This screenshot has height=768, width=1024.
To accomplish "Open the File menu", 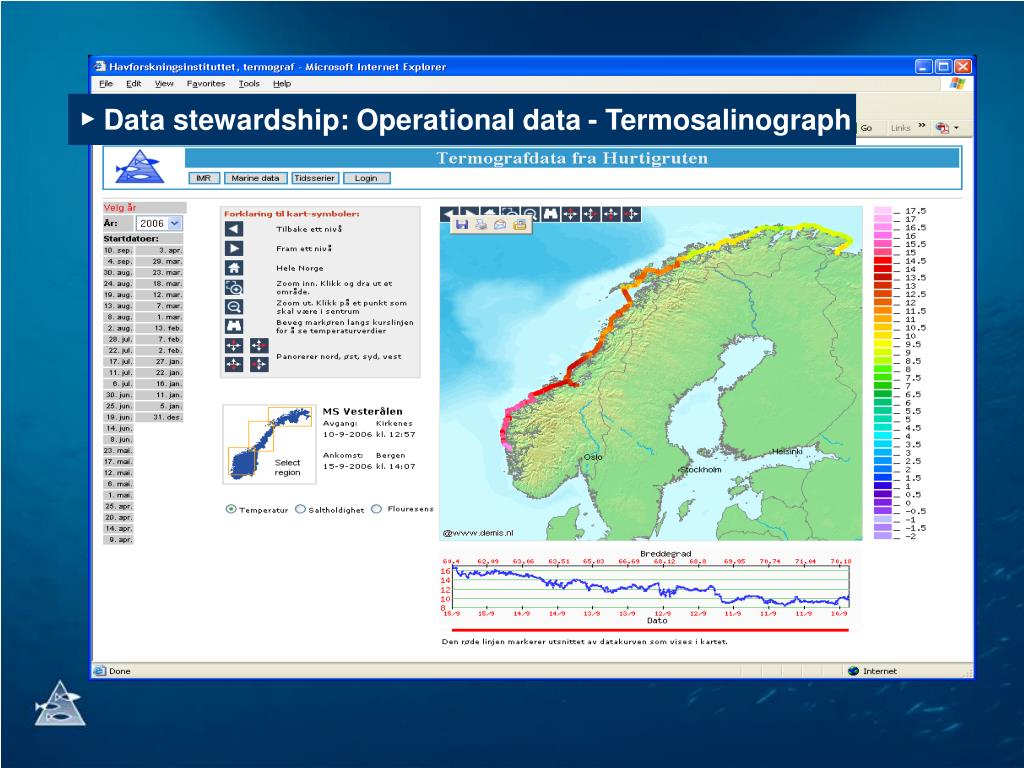I will 106,84.
